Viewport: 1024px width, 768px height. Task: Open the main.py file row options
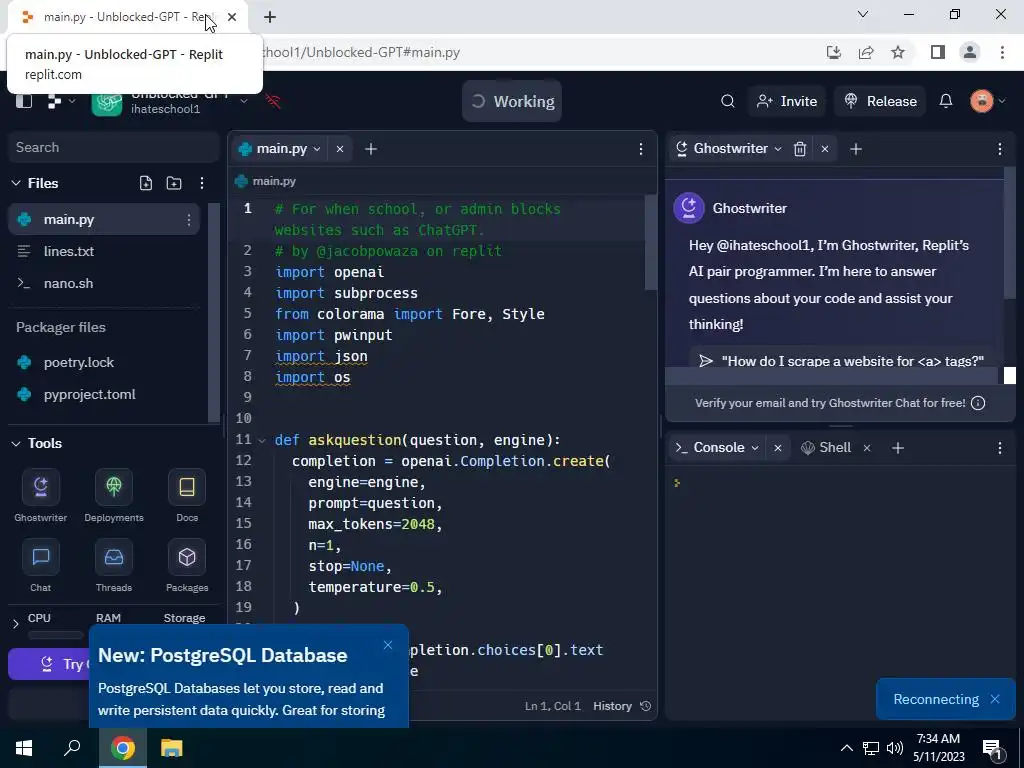point(189,220)
